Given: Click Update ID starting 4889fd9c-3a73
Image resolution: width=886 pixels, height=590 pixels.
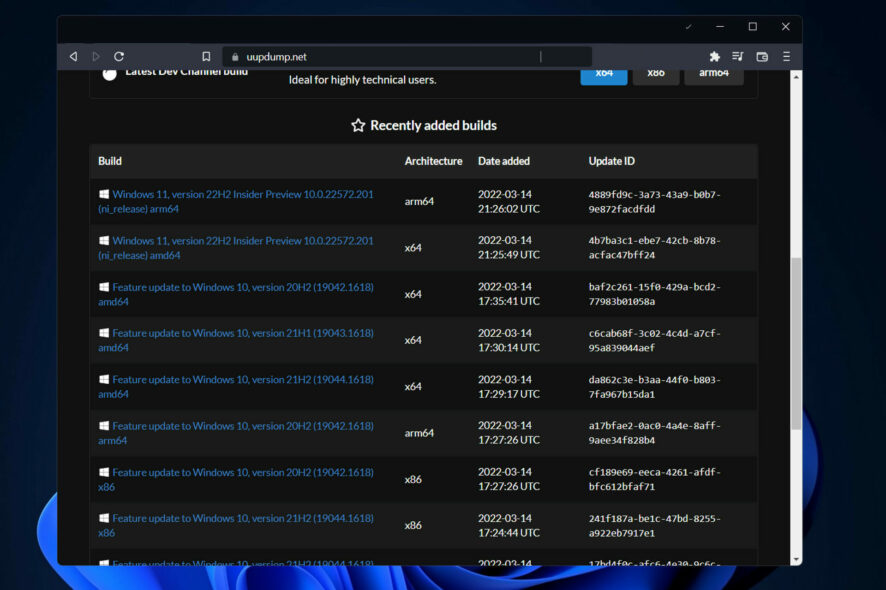Looking at the screenshot, I should [654, 202].
